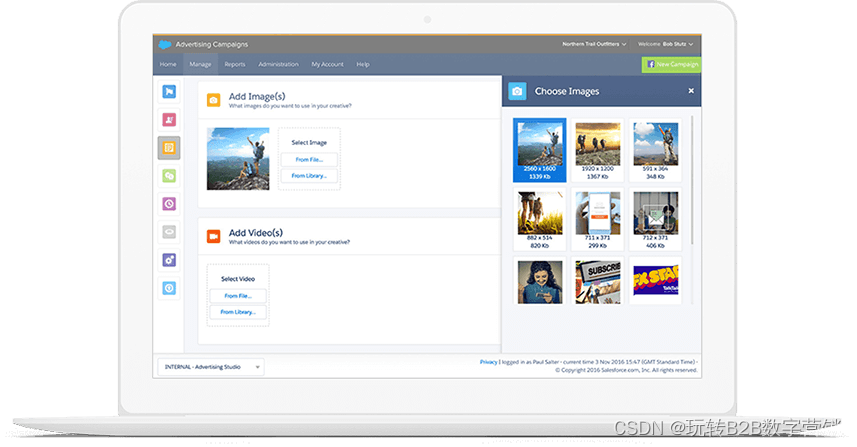The height and width of the screenshot is (447, 857).
Task: Select the 2560 x 1600 library image
Action: 539,150
